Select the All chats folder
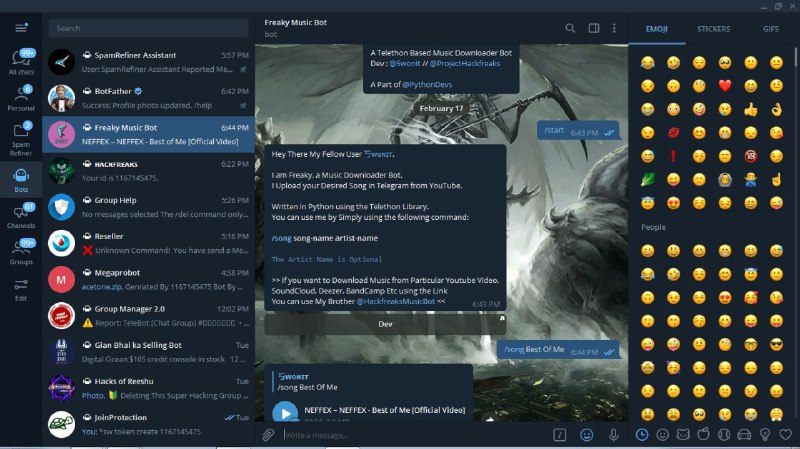 click(x=21, y=62)
